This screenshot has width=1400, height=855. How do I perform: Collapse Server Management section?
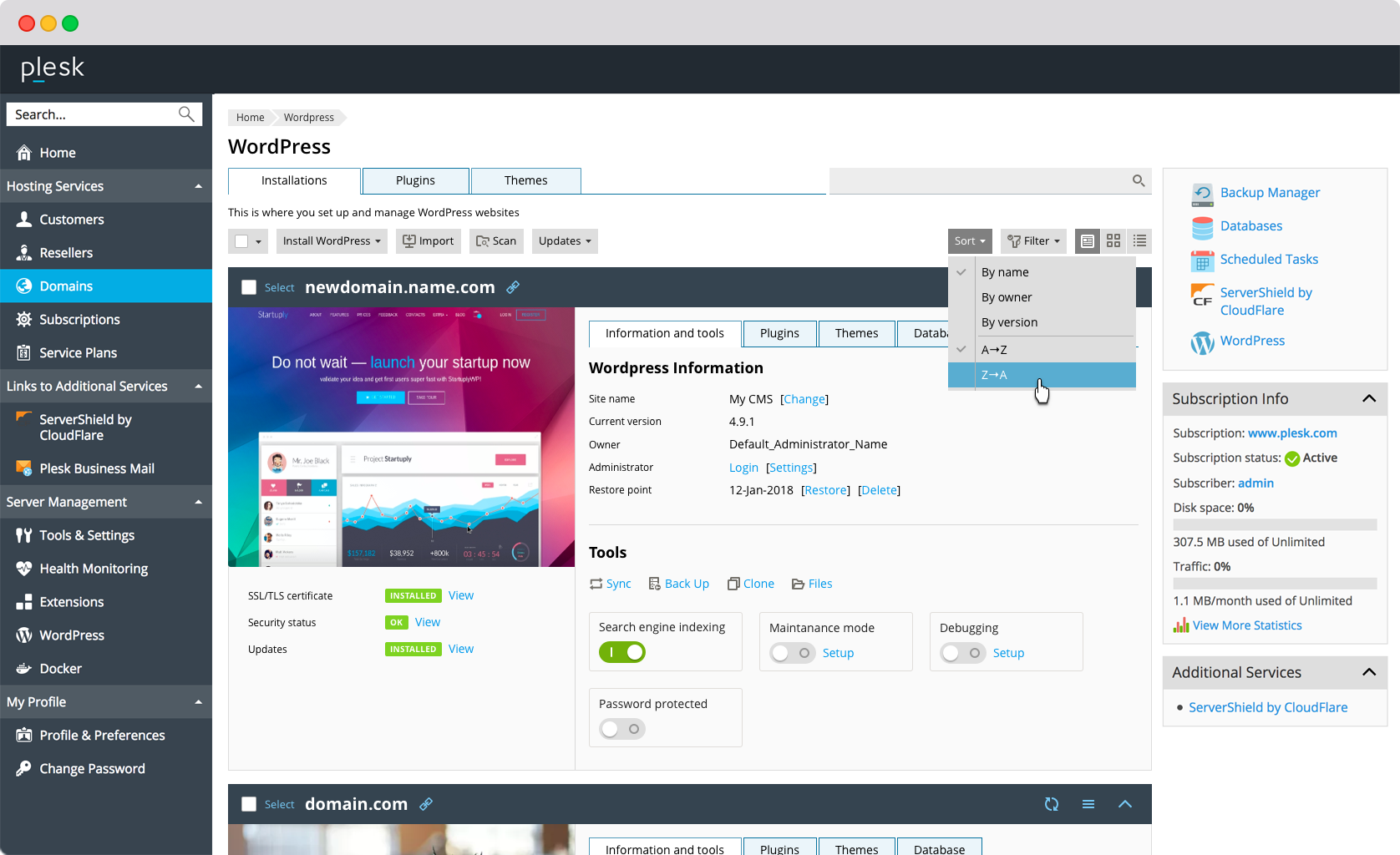point(199,502)
